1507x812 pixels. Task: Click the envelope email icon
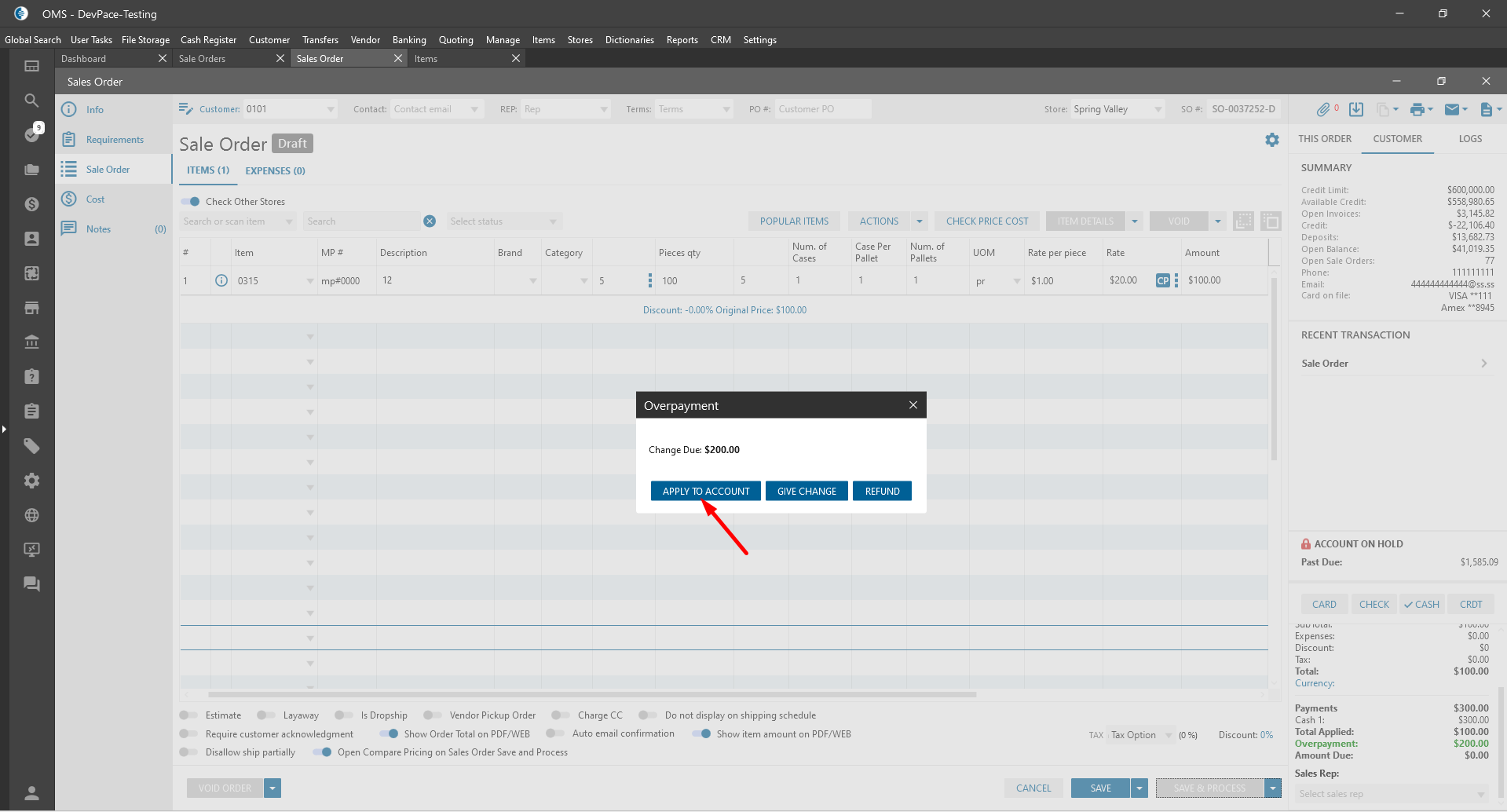pyautogui.click(x=1452, y=110)
